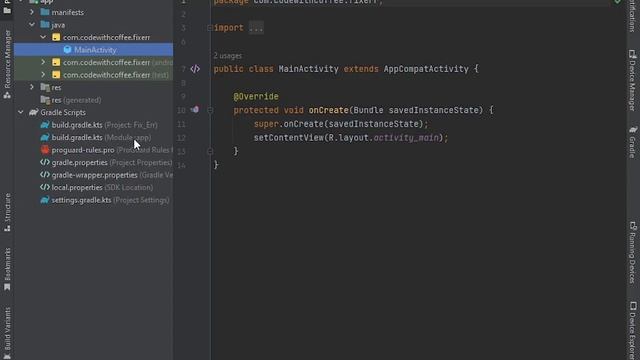
Task: Click the super.onCreate call text
Action: tap(341, 124)
